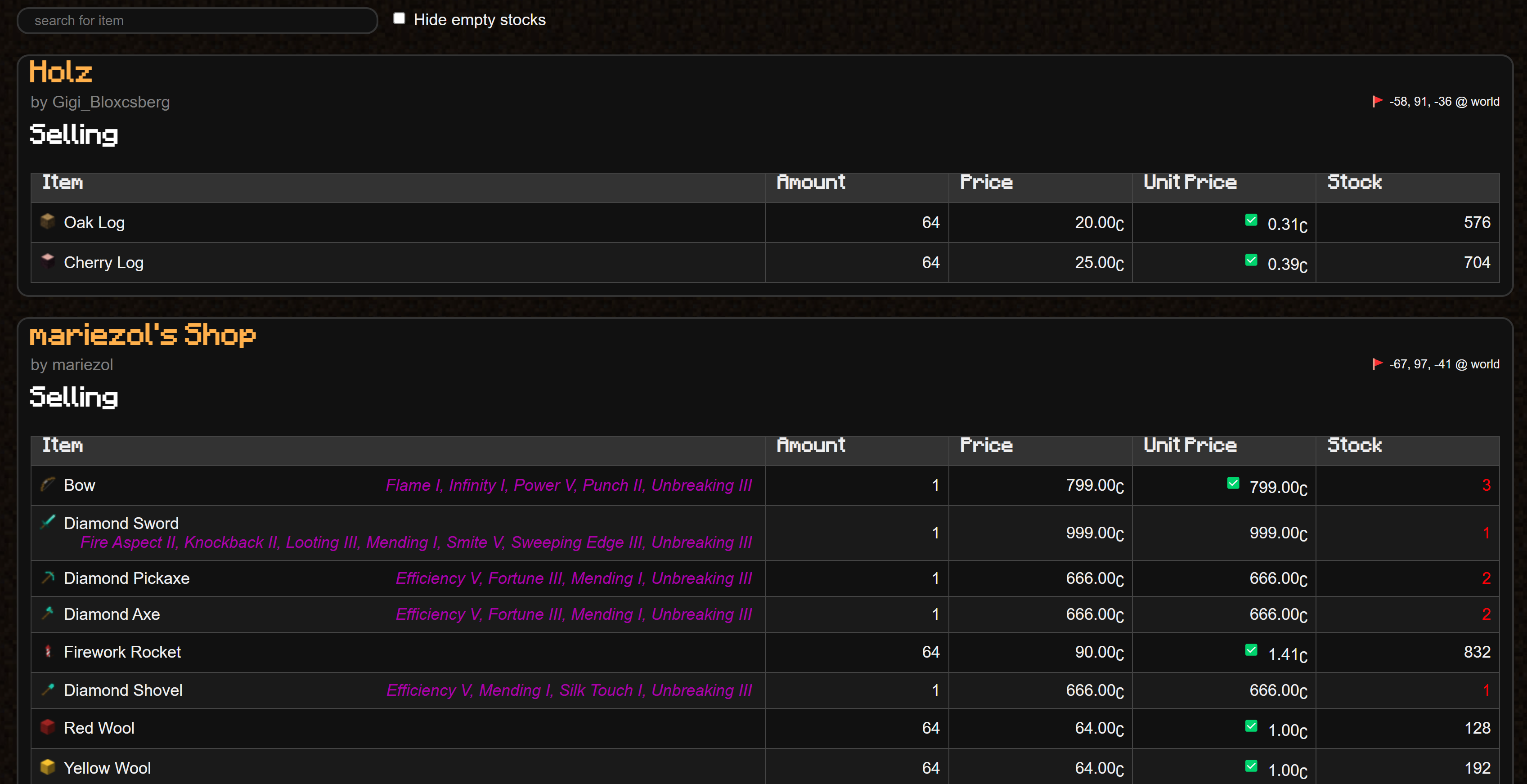The width and height of the screenshot is (1527, 784).
Task: Click the Diamond Sword item icon
Action: 47,522
